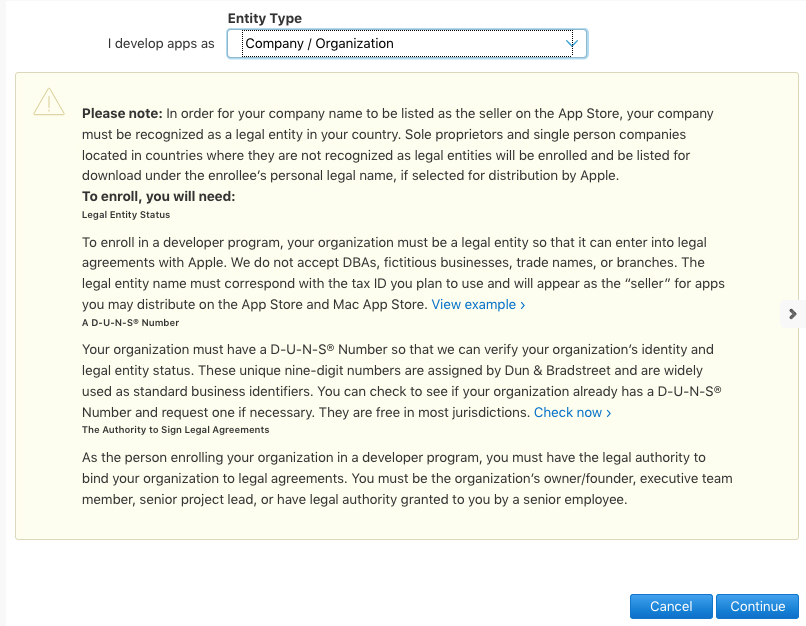This screenshot has height=626, width=806.
Task: Click the 'Legal Entity Status' heading
Action: (126, 215)
